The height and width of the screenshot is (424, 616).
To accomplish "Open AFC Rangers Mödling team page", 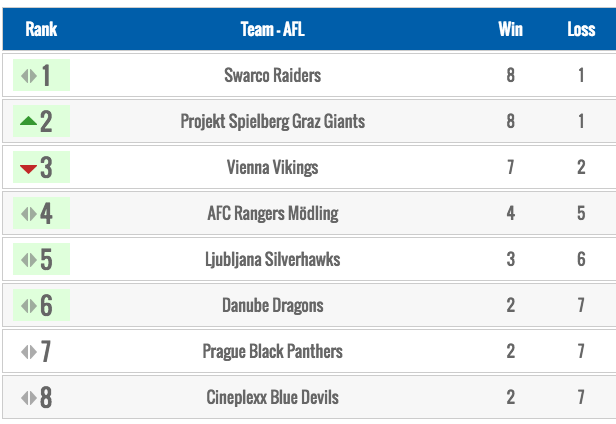I will pyautogui.click(x=272, y=214).
